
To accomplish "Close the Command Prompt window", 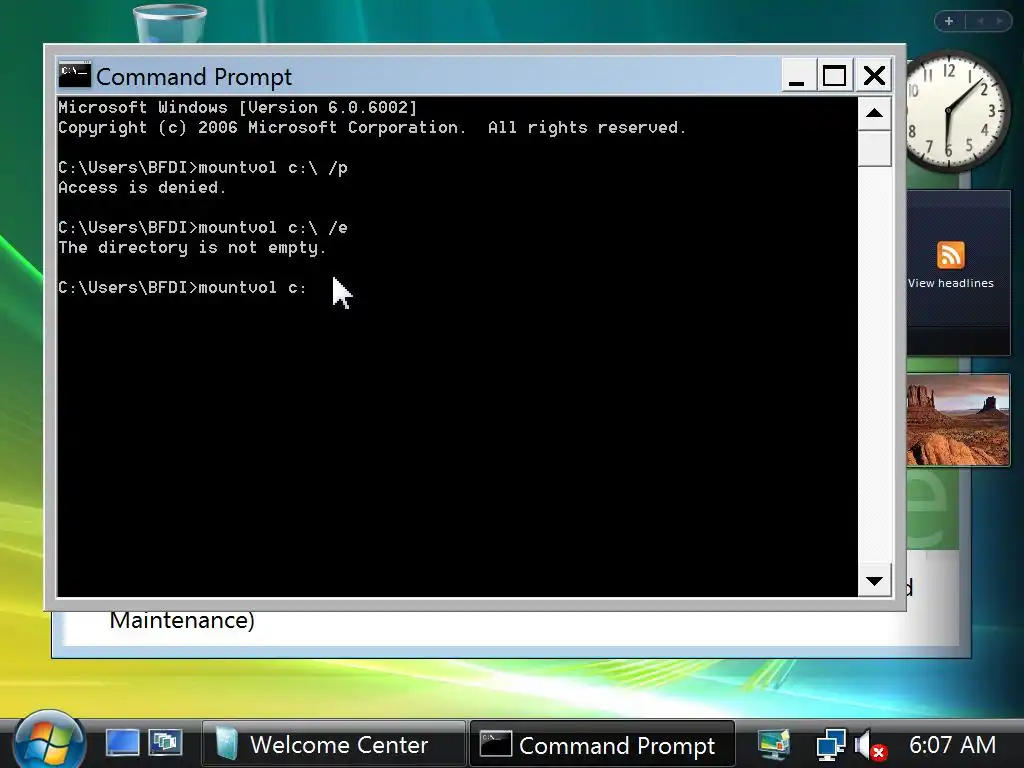I will point(874,75).
